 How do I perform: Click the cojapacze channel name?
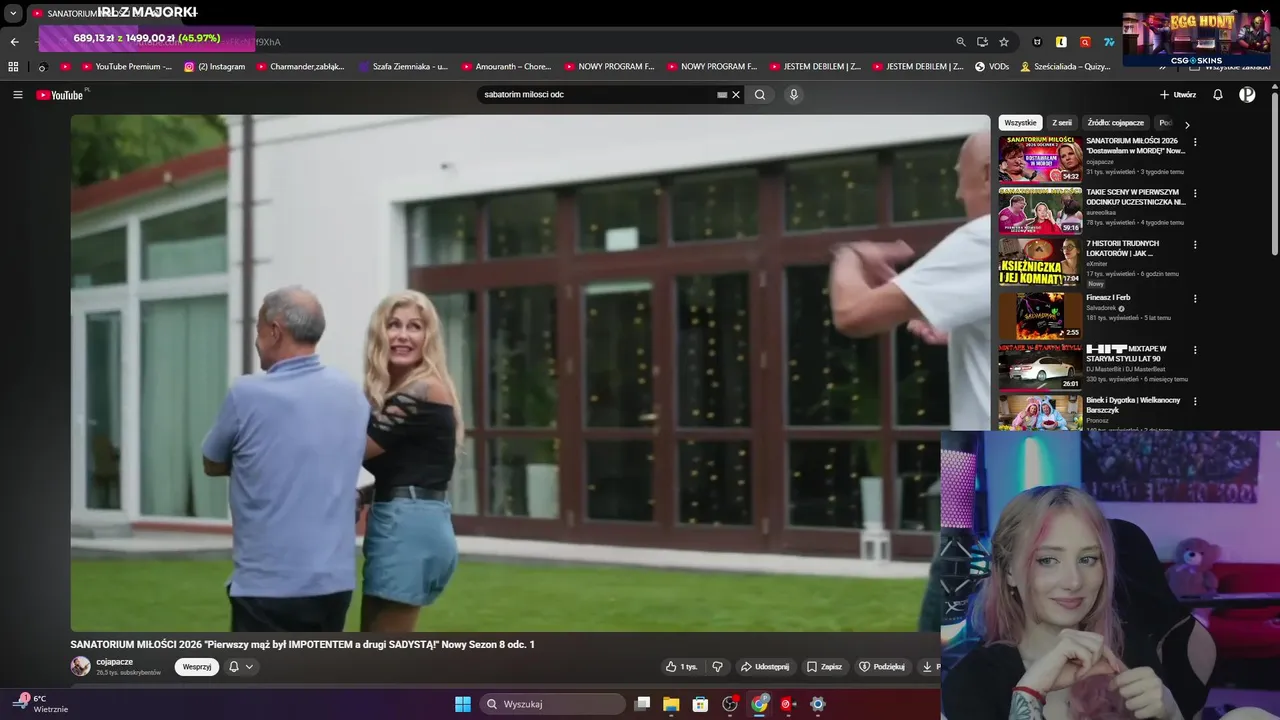pyautogui.click(x=115, y=662)
